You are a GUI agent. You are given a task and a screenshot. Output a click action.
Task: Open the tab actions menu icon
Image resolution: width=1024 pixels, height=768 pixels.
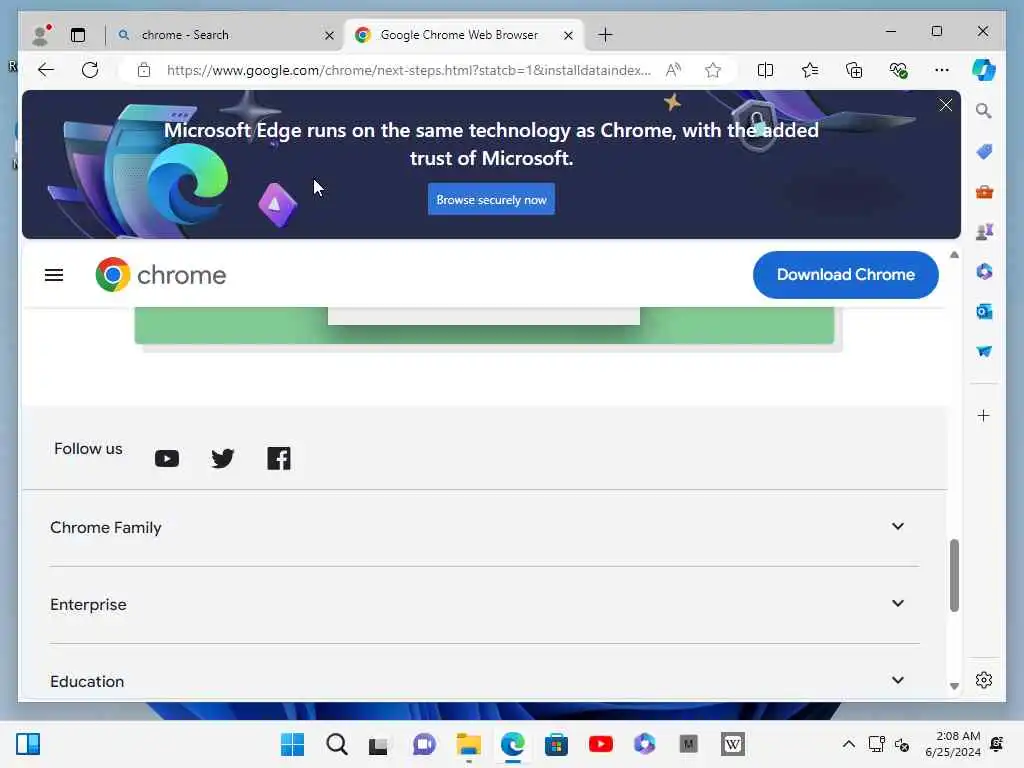point(78,35)
